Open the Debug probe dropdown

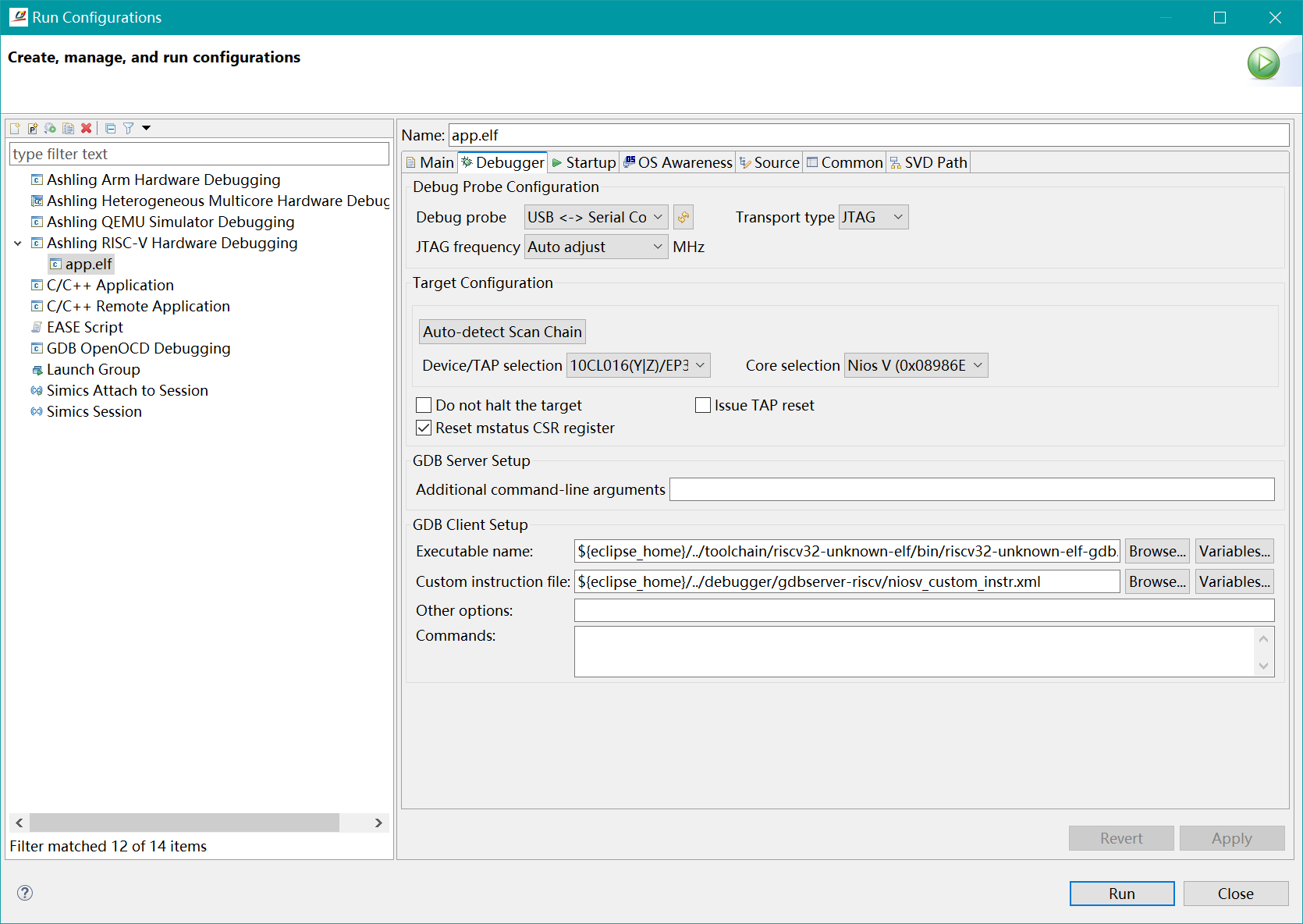[x=596, y=217]
